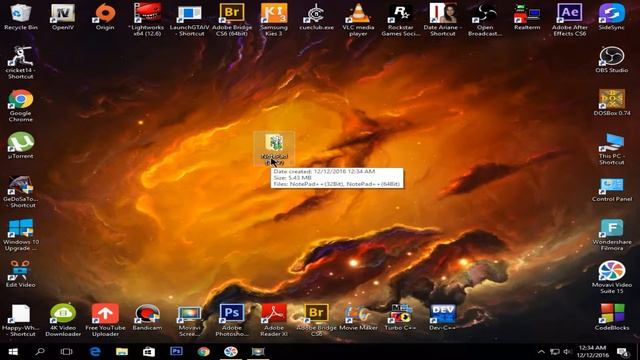This screenshot has width=640, height=360.
Task: Switch to Photoshop on the taskbar
Action: pyautogui.click(x=176, y=351)
